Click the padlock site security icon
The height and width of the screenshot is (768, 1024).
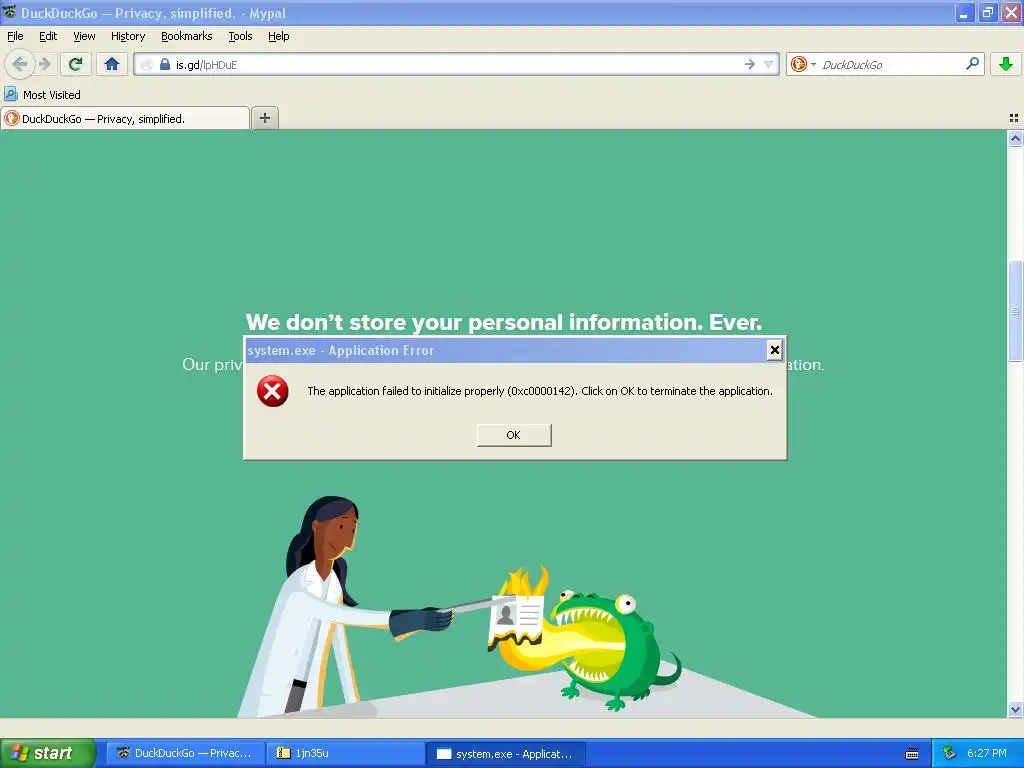(165, 64)
